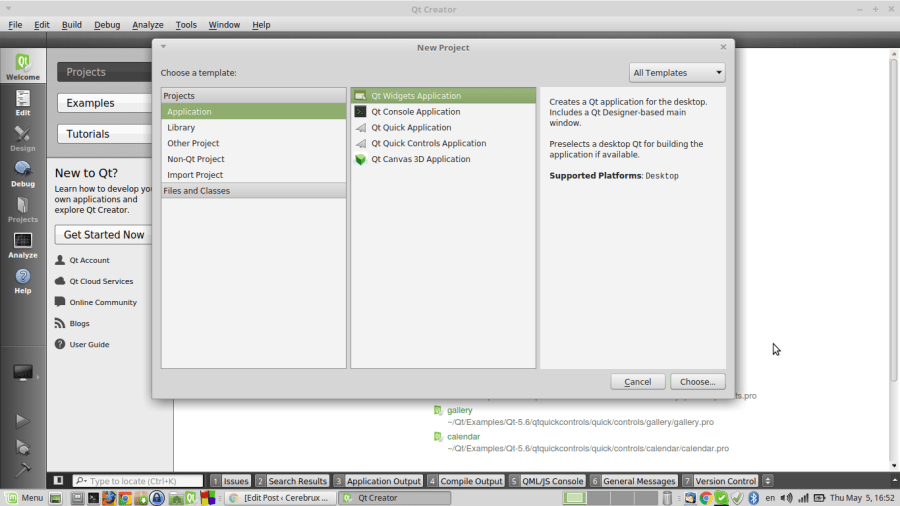900x506 pixels.
Task: Open the File menu
Action: [15, 25]
